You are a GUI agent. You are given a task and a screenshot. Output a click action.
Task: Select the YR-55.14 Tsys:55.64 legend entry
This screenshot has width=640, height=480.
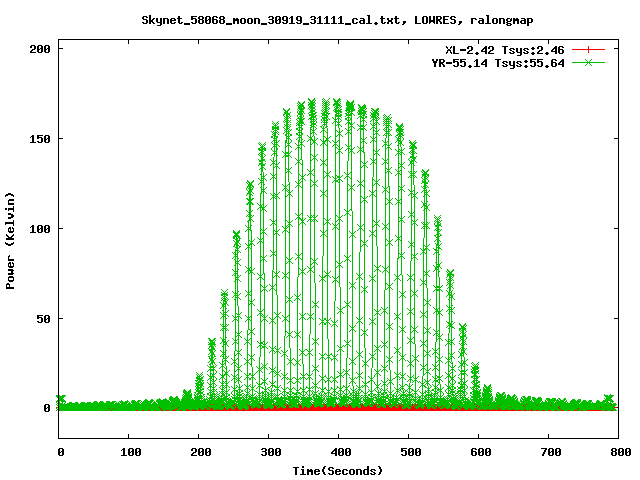coord(498,63)
